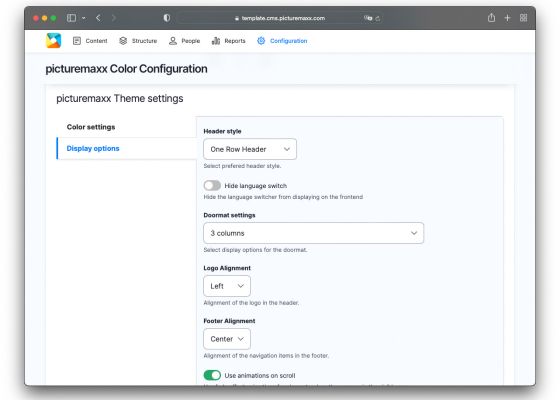Open the Structure menu
This screenshot has height=400, width=560.
coord(138,41)
